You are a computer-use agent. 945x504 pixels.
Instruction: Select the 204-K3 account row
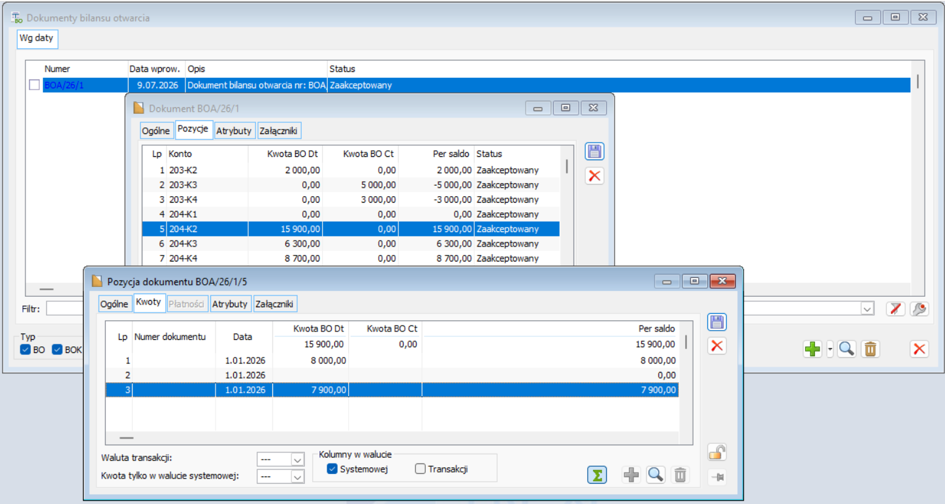[351, 244]
